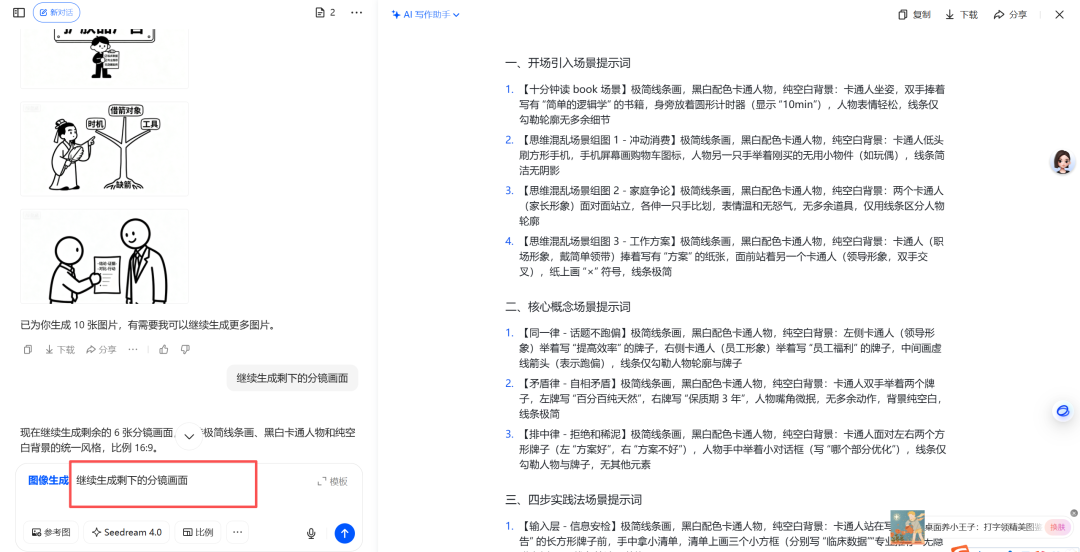The height and width of the screenshot is (552, 1080).
Task: Download the generated images via chat 下载
Action: tap(60, 349)
